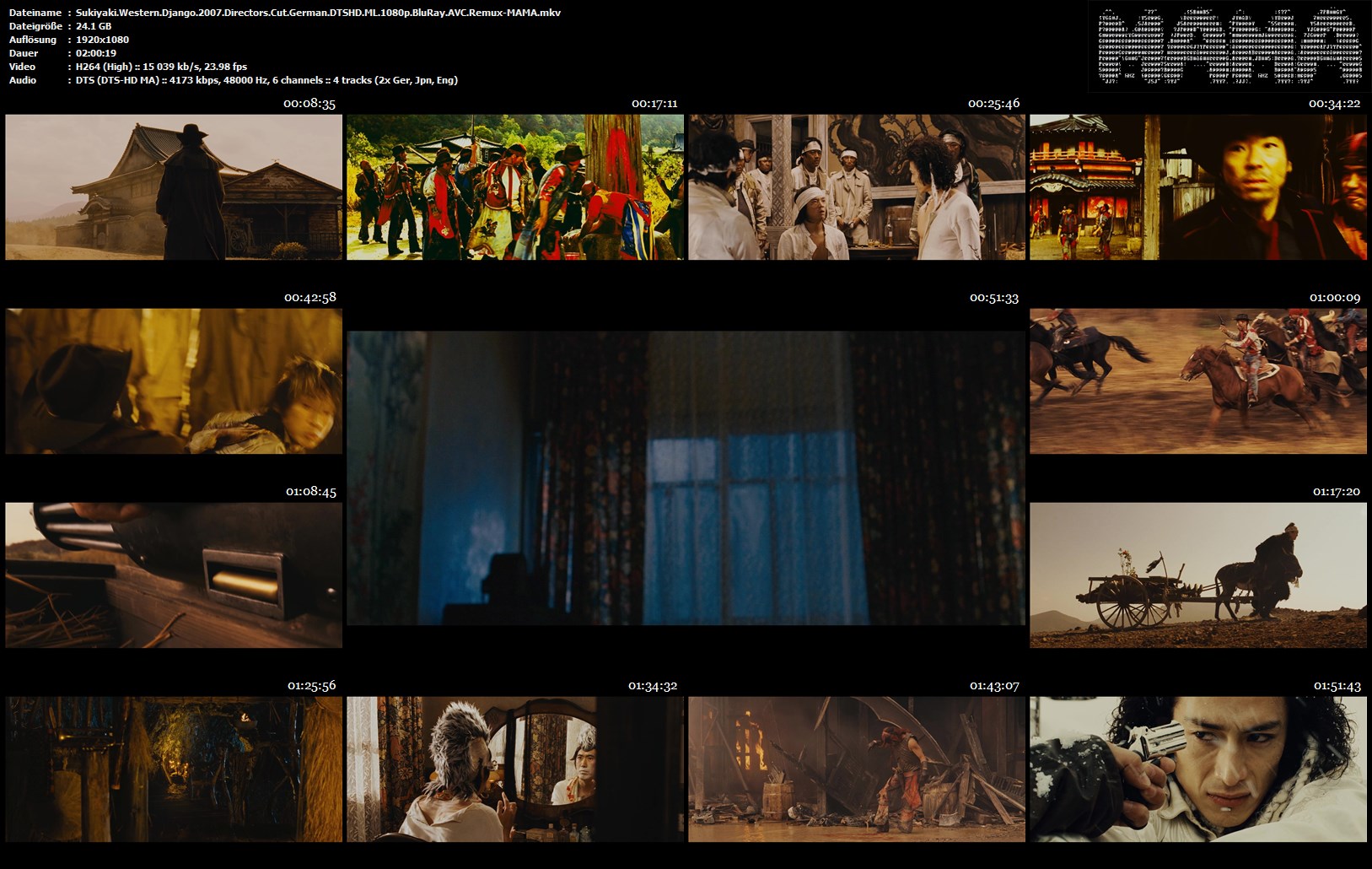Image resolution: width=1372 pixels, height=869 pixels.
Task: Click the 00:42:58 timestamp label
Action: pyautogui.click(x=310, y=298)
